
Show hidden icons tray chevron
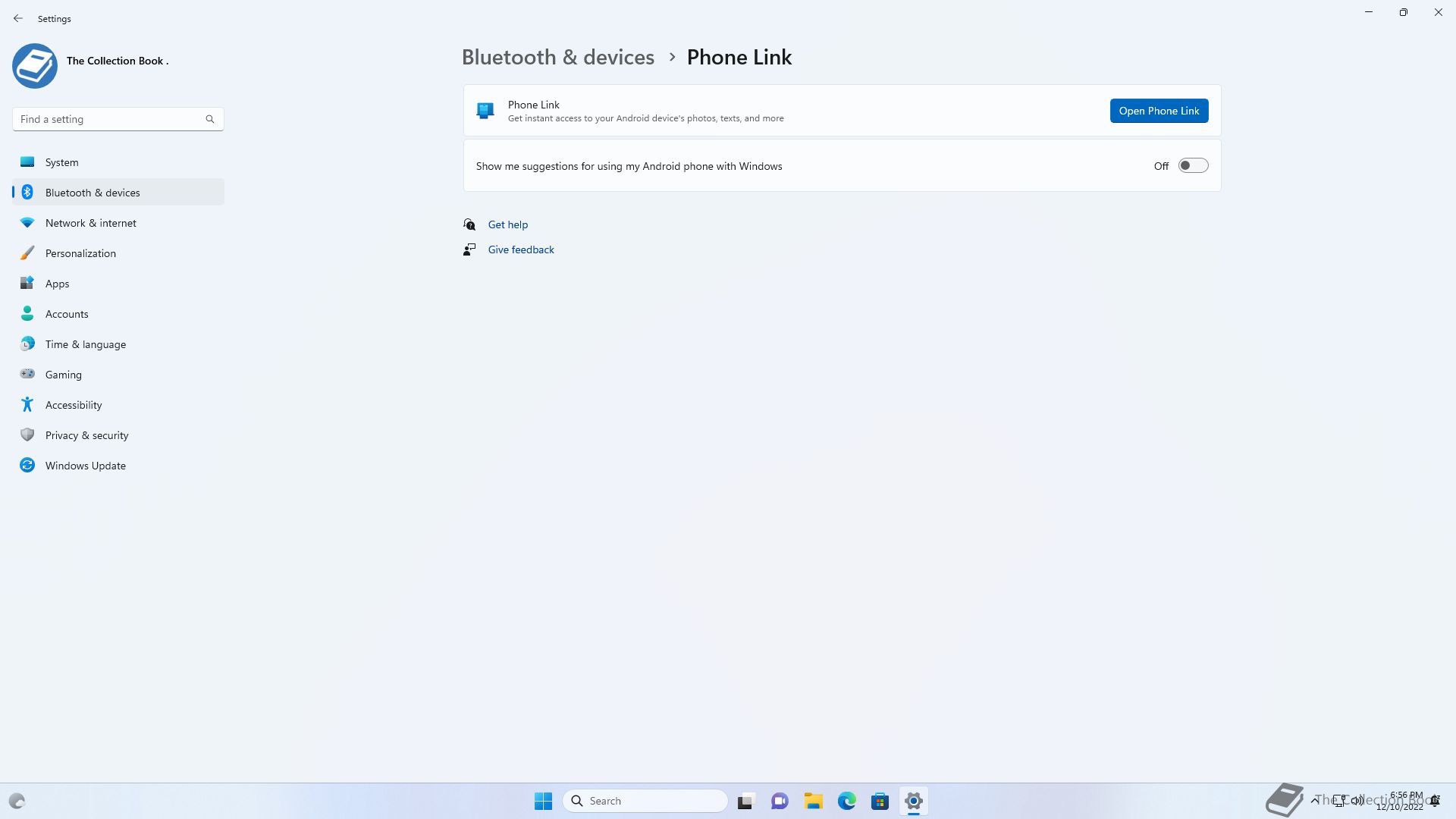[x=1314, y=801]
